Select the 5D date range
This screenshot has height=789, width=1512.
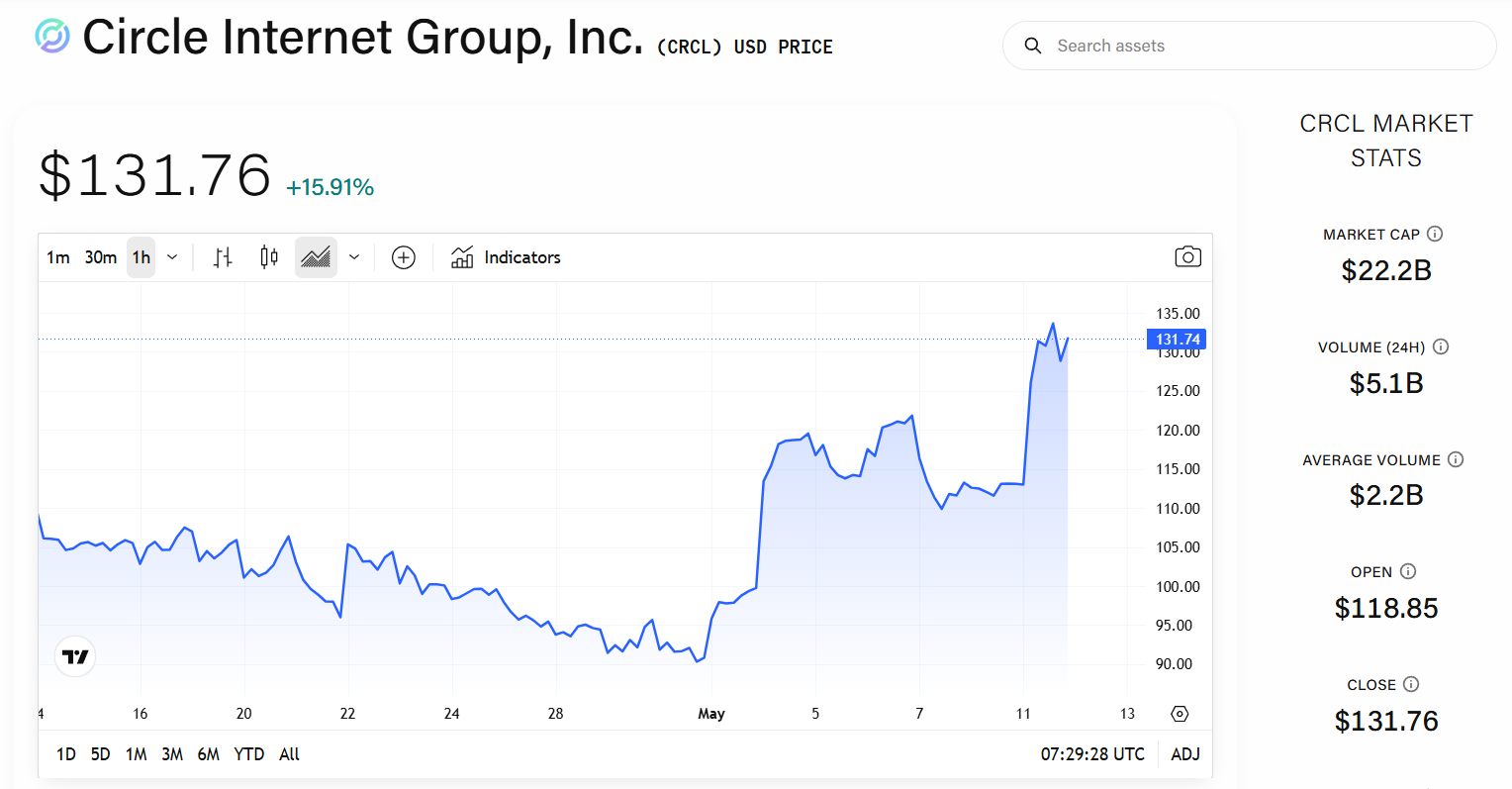(101, 754)
